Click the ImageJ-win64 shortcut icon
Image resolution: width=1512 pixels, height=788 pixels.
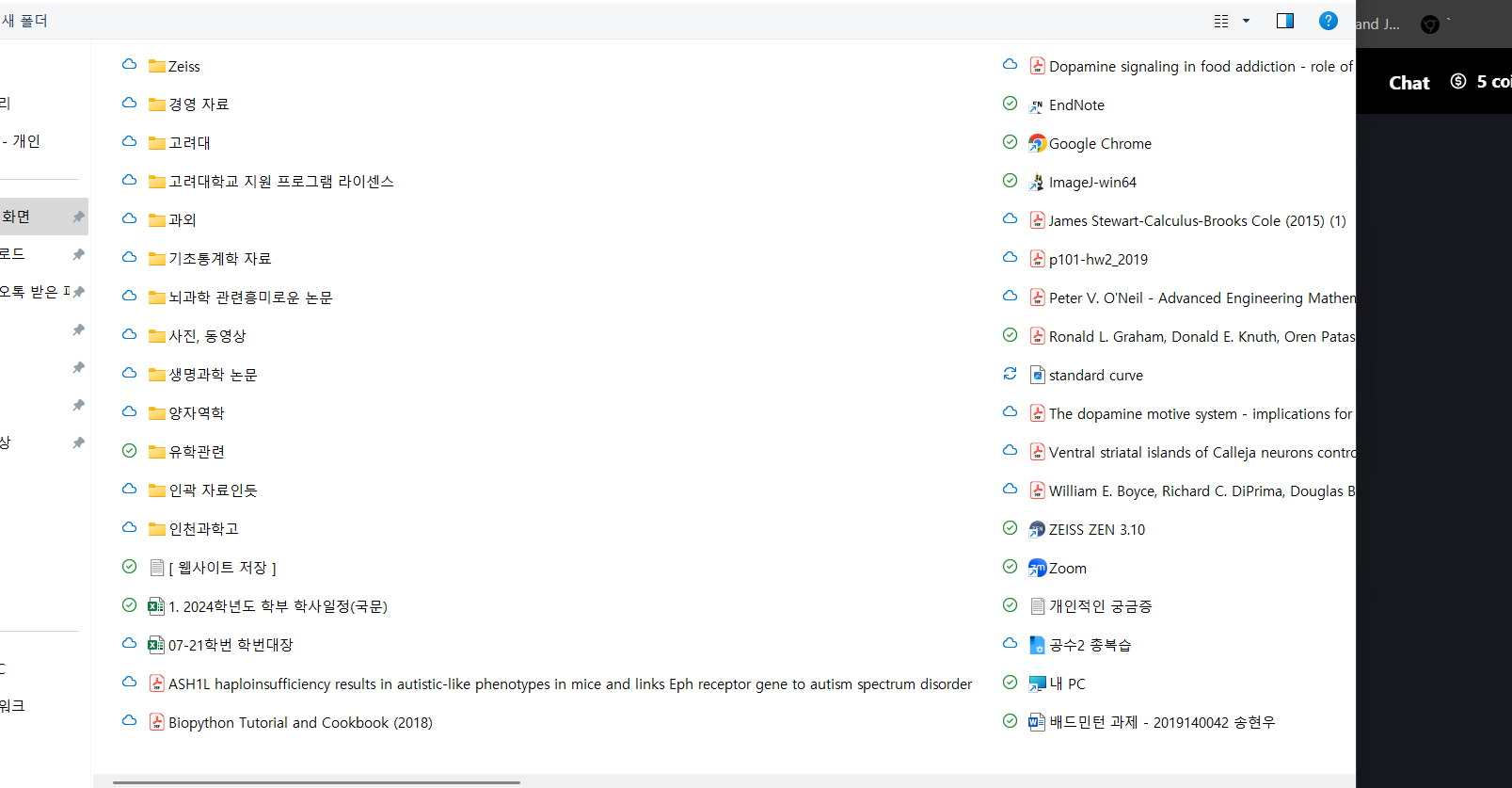click(x=1037, y=183)
